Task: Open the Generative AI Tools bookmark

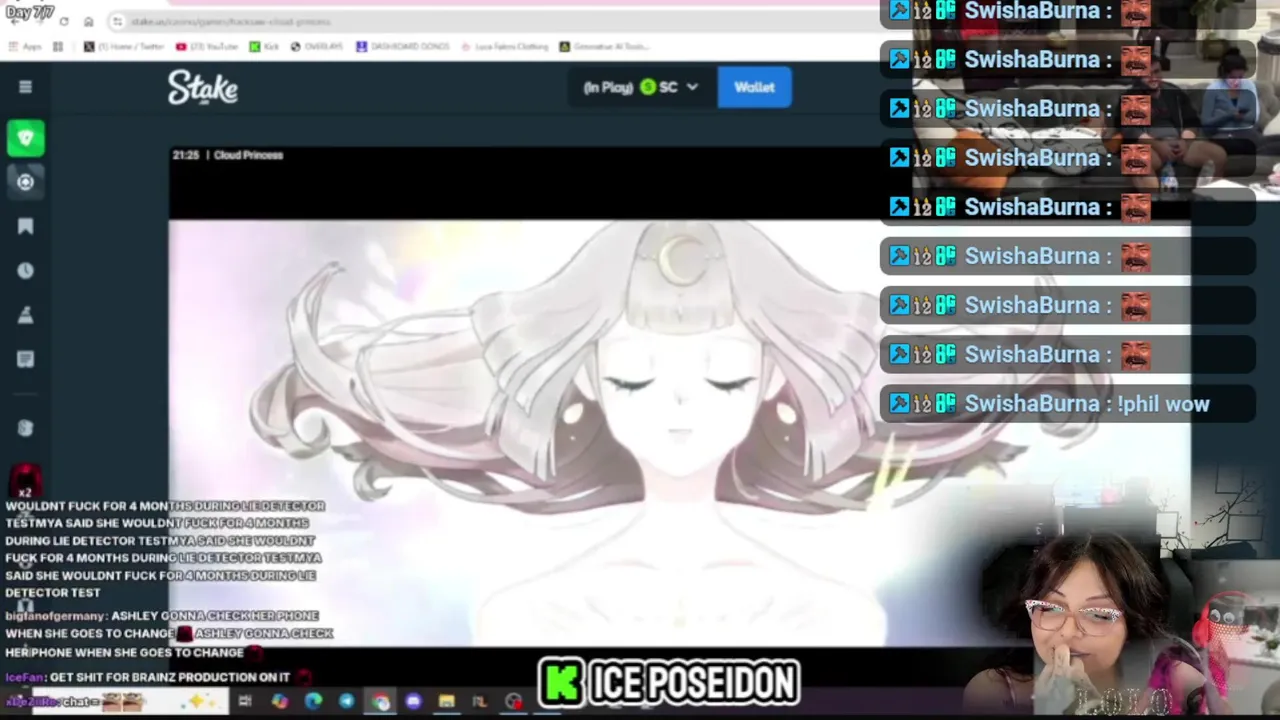Action: pyautogui.click(x=604, y=46)
